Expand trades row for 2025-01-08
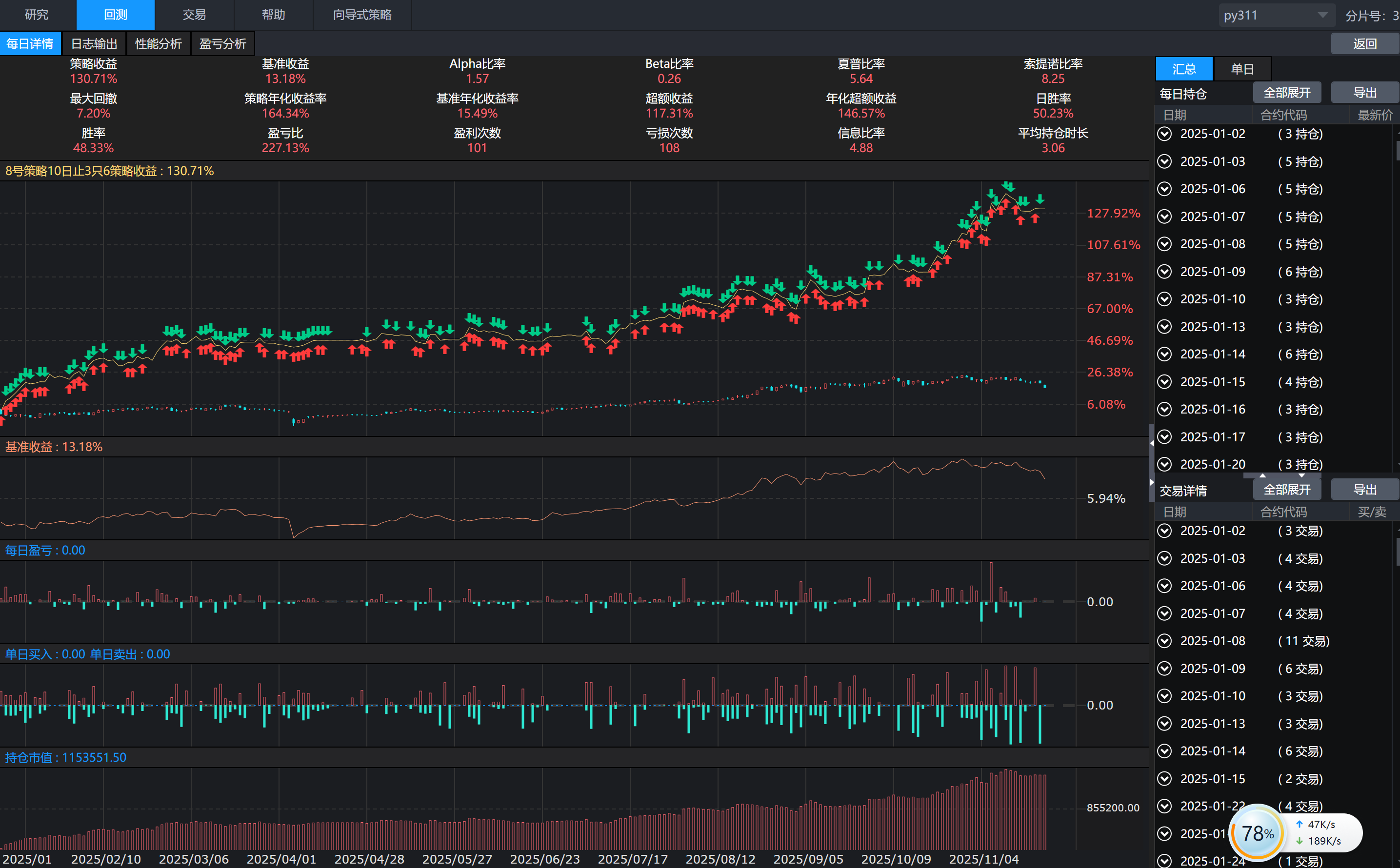Screen dimensions: 1400x868 [x=1164, y=641]
